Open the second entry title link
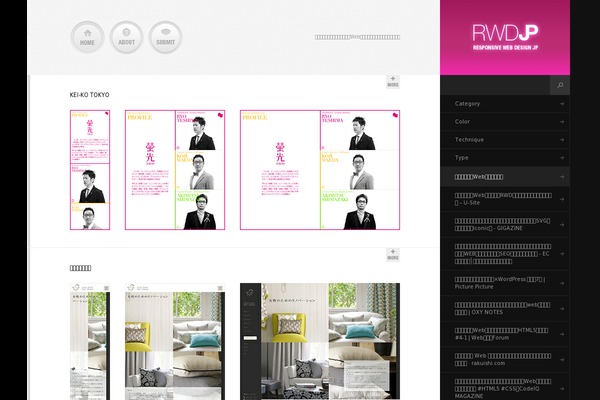The height and width of the screenshot is (400, 600). (80, 268)
